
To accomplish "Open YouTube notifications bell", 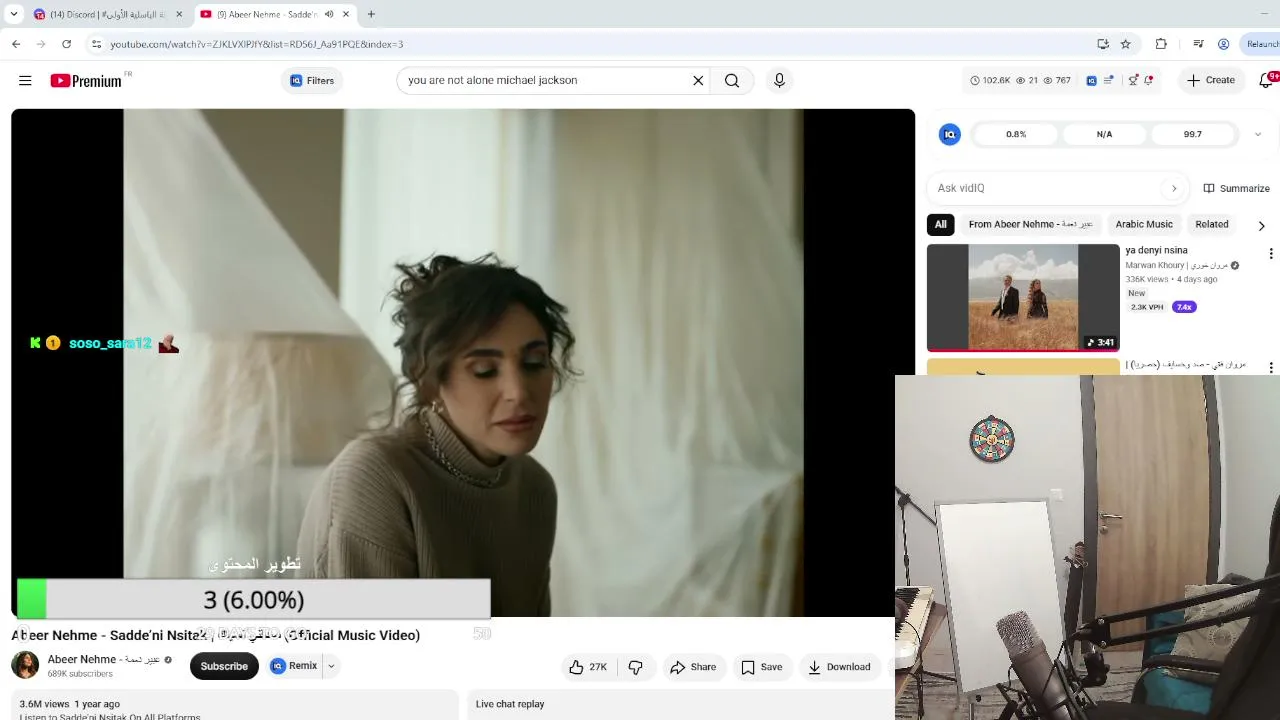I will pos(1266,80).
